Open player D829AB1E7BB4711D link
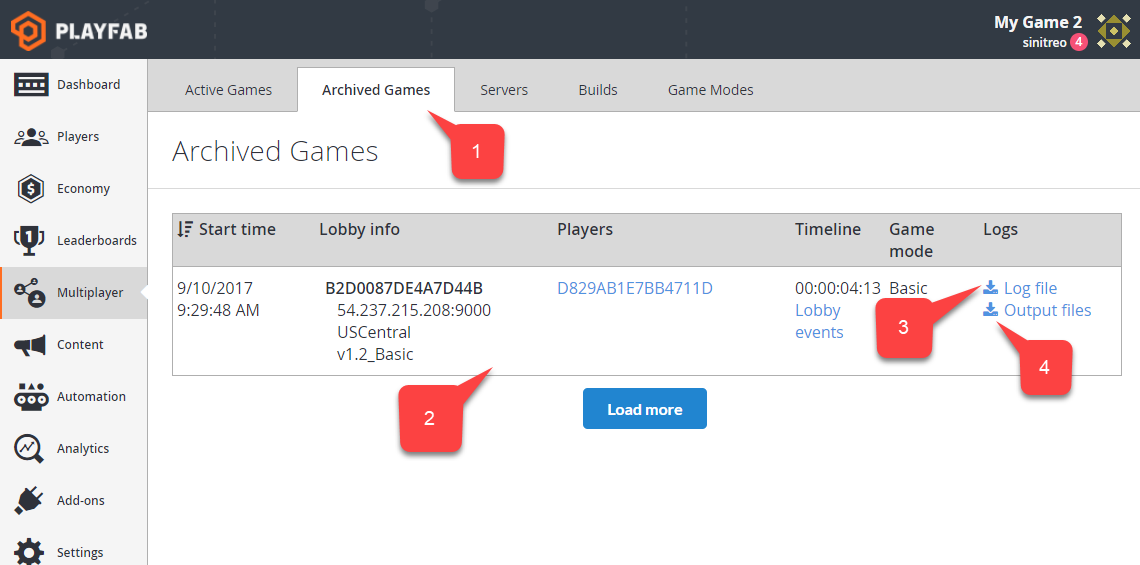 (635, 289)
